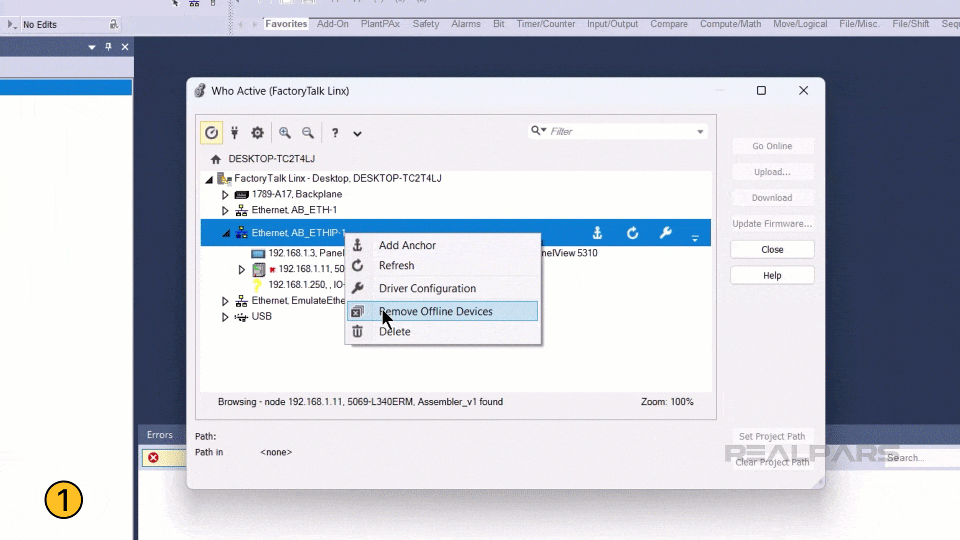The image size is (960, 540).
Task: Select the USB tree row
Action: (261, 317)
